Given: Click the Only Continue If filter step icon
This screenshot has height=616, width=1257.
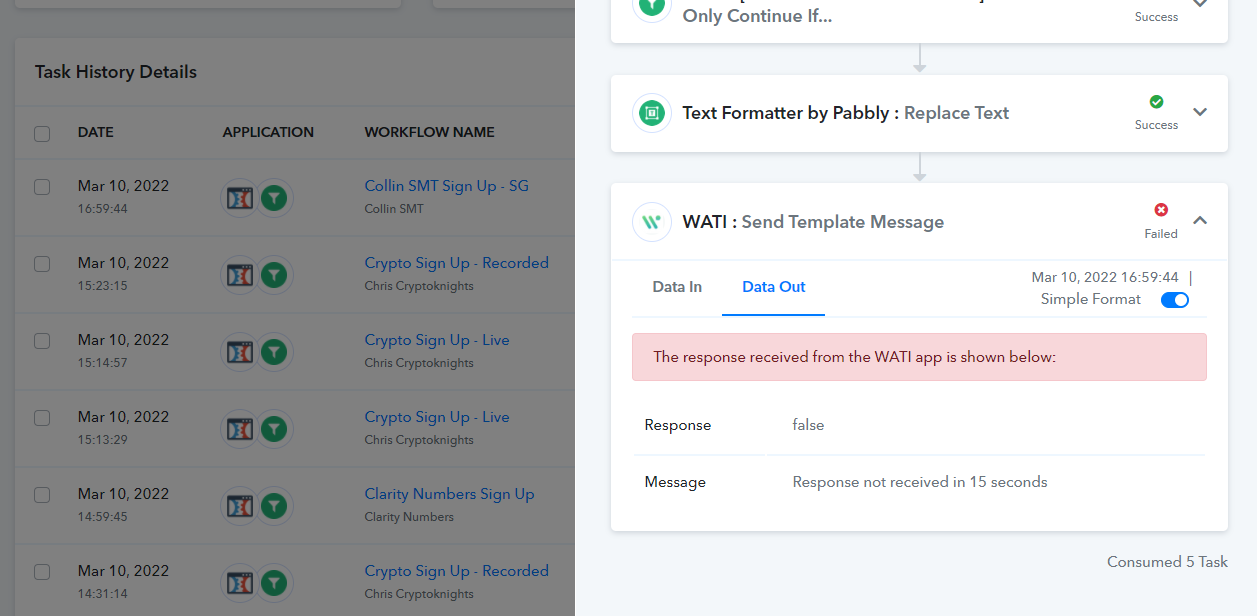Looking at the screenshot, I should click(652, 6).
